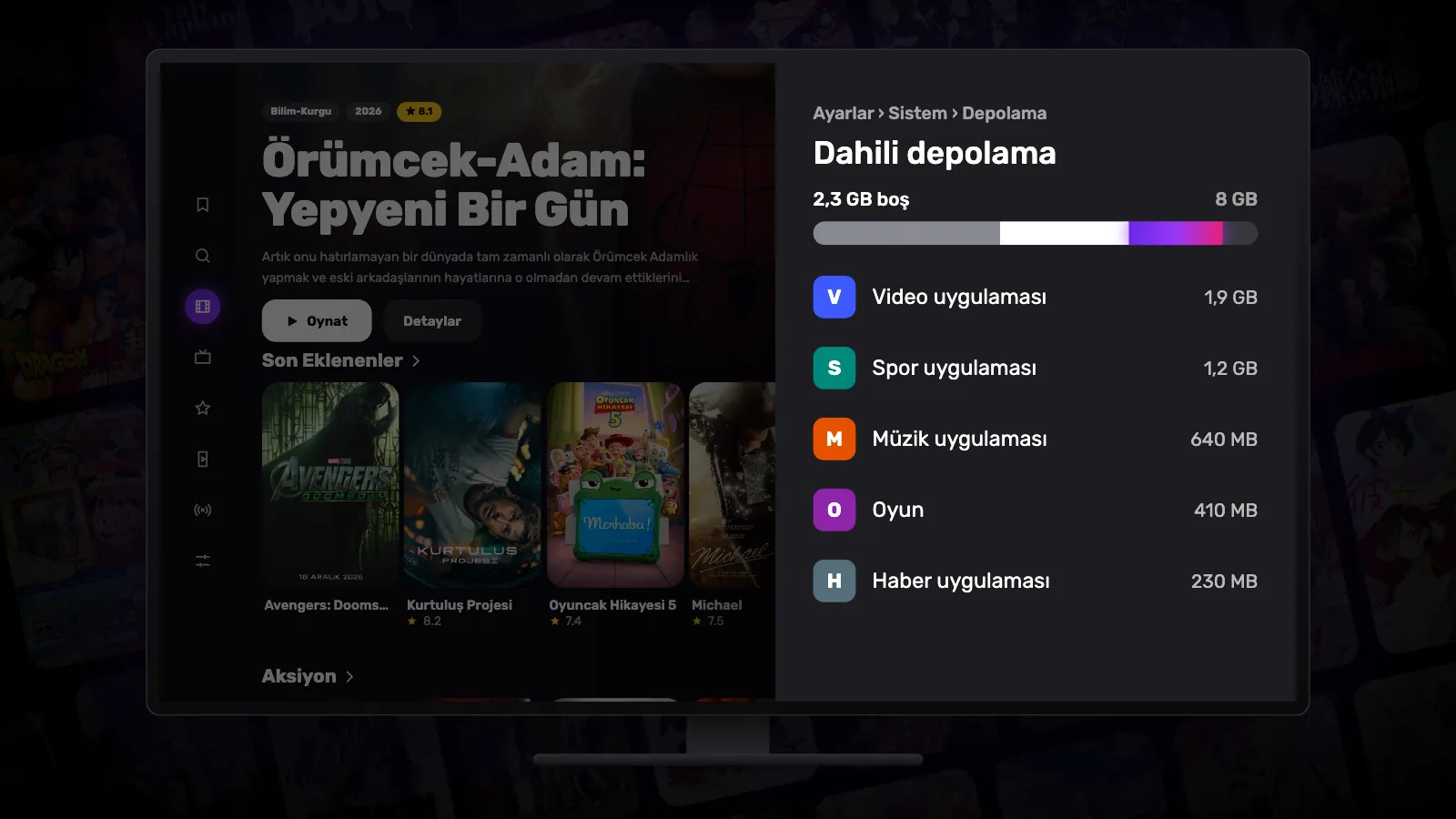Click the Bilim-Kurgu genre tag

(x=301, y=111)
